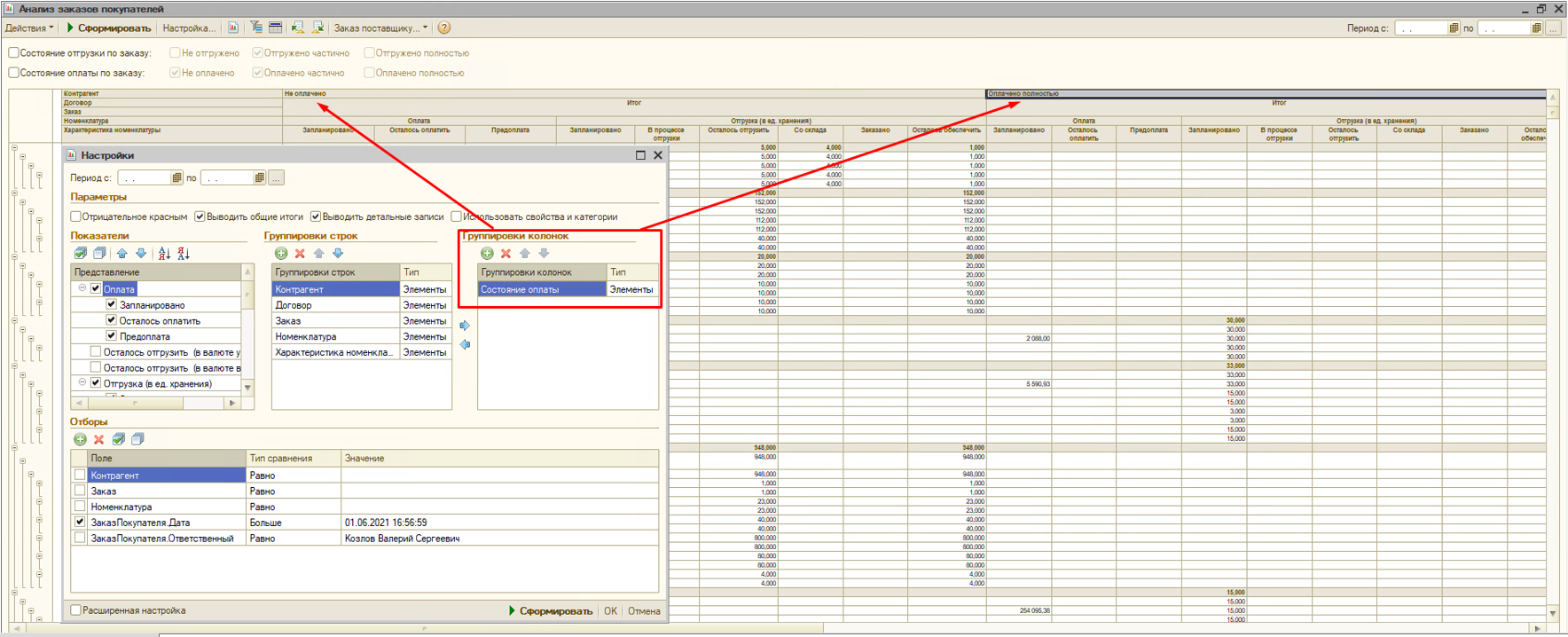Open the Заказ поставщику dropdown
The width and height of the screenshot is (1568, 637).
[x=380, y=28]
